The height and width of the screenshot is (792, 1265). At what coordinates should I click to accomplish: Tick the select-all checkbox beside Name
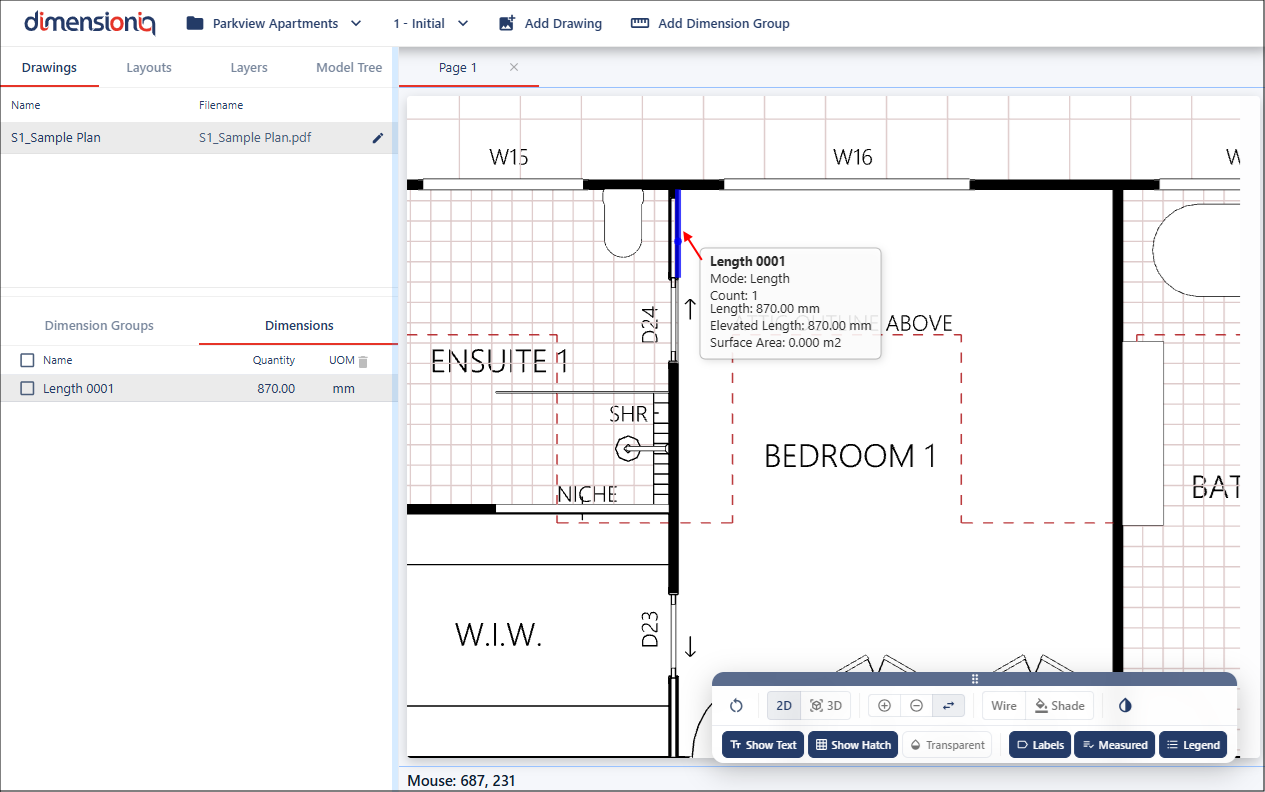[28, 360]
